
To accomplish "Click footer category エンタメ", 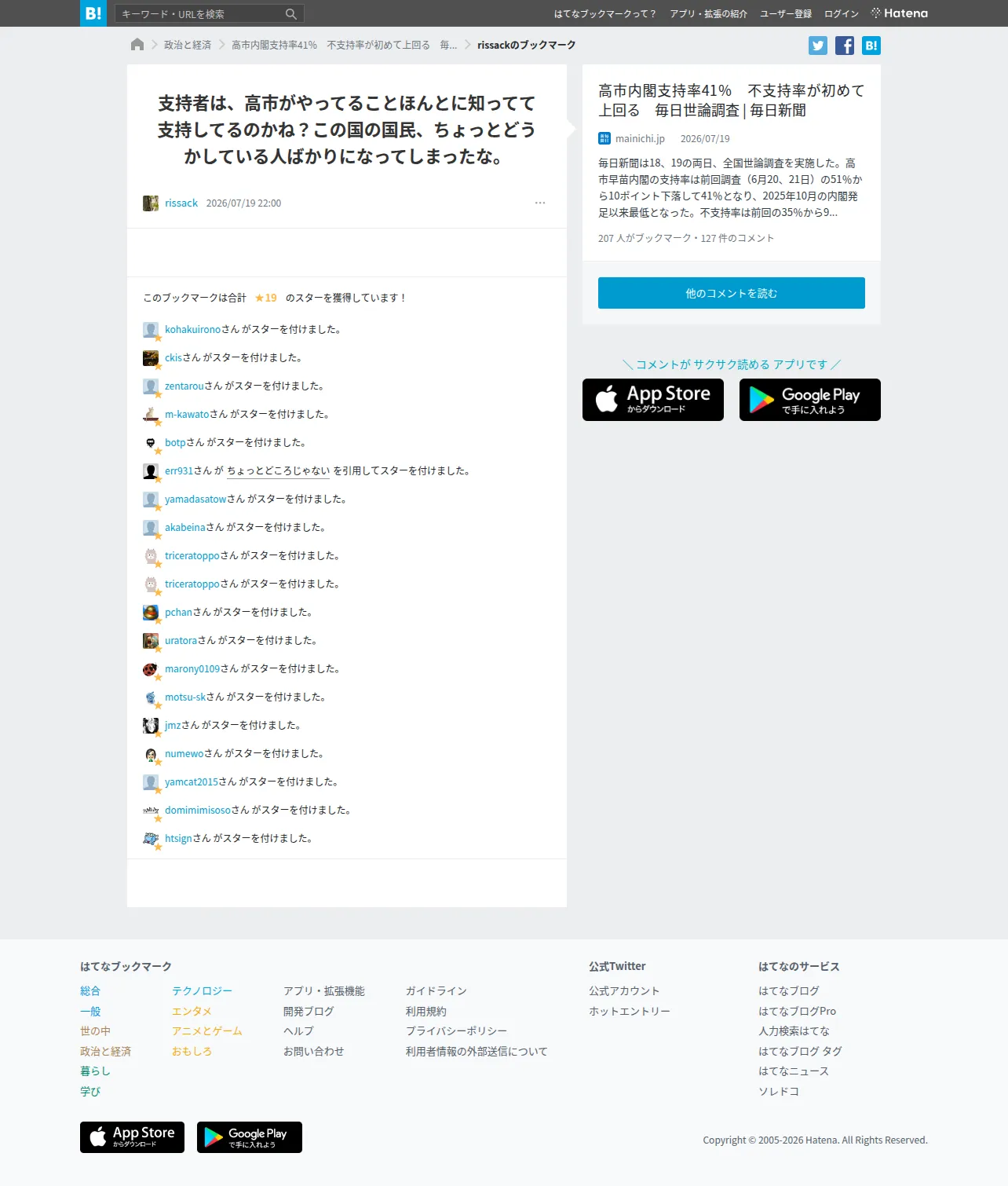I will (x=192, y=1012).
